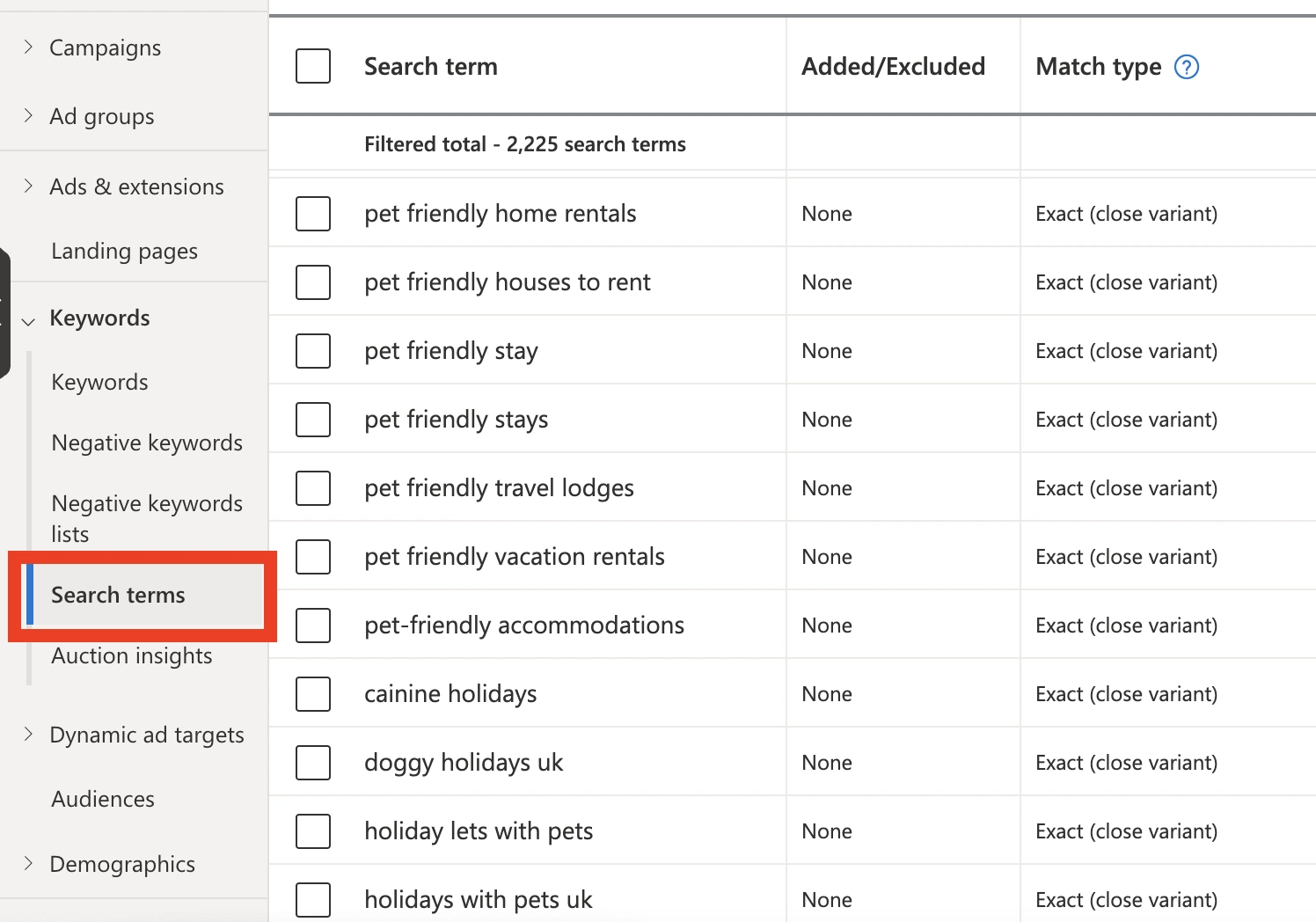This screenshot has height=922, width=1316.
Task: Click the Match type help icon
Action: 1187,67
